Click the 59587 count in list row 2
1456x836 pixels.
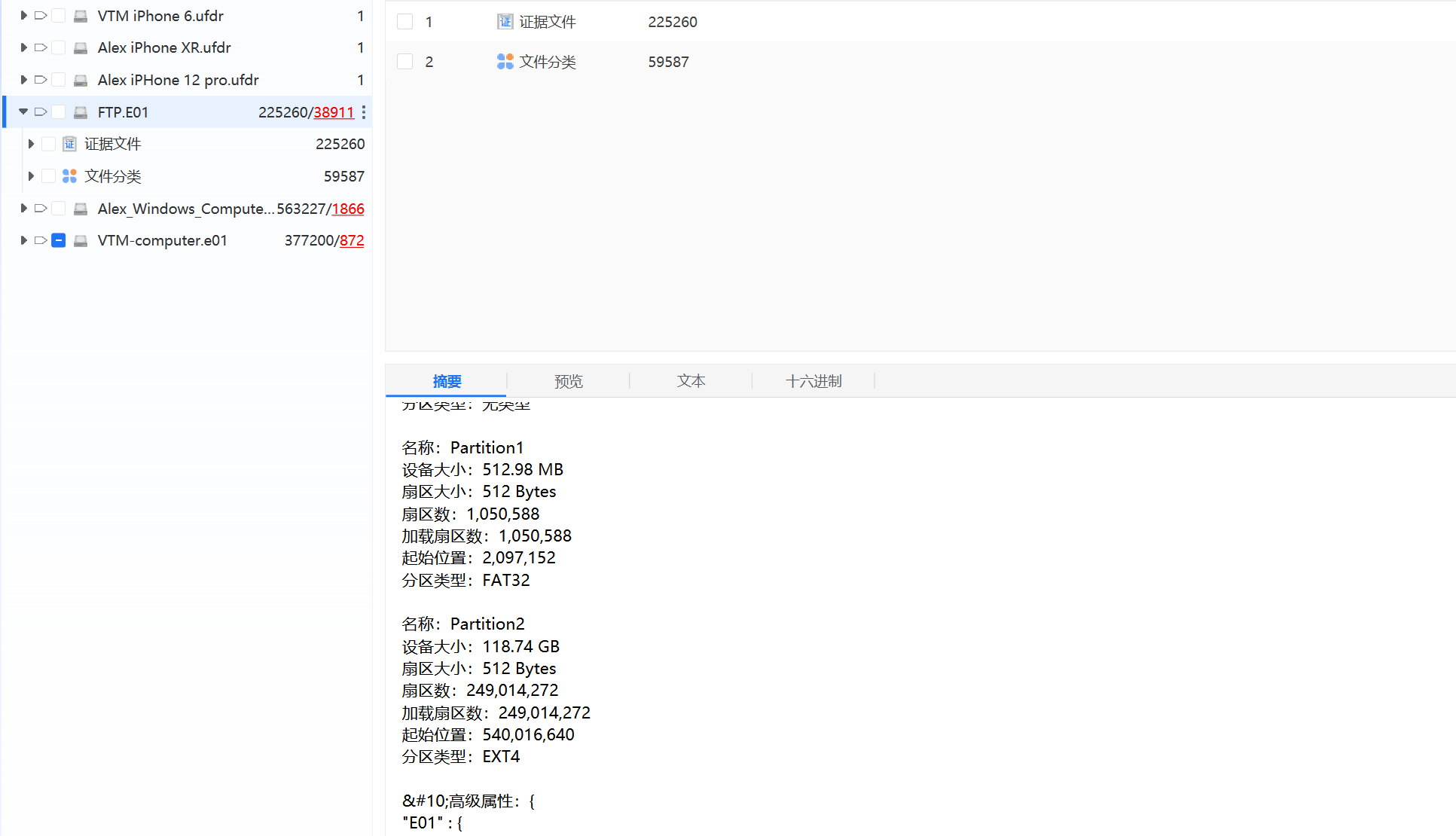pyautogui.click(x=668, y=62)
